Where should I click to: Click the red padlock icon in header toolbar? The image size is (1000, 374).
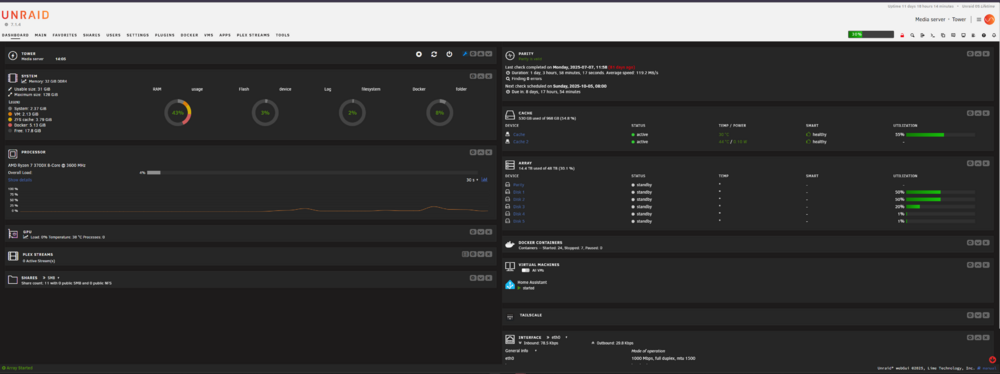pos(902,35)
